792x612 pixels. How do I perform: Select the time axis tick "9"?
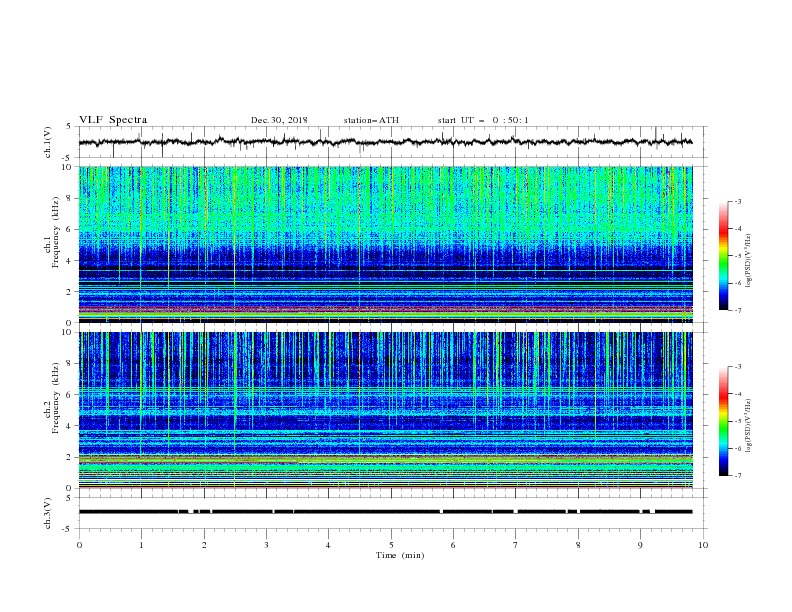[x=640, y=545]
